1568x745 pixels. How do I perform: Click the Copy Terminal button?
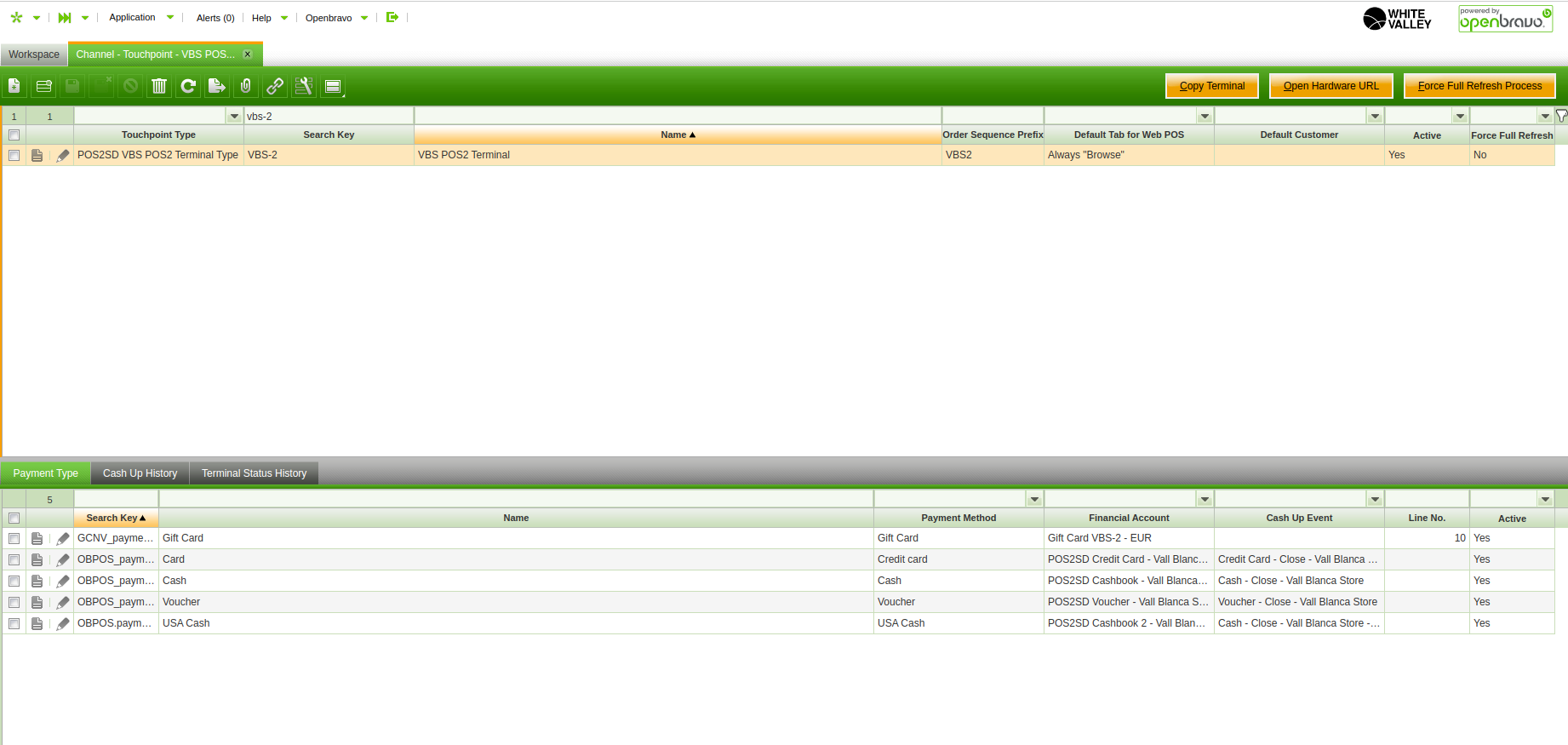tap(1212, 86)
